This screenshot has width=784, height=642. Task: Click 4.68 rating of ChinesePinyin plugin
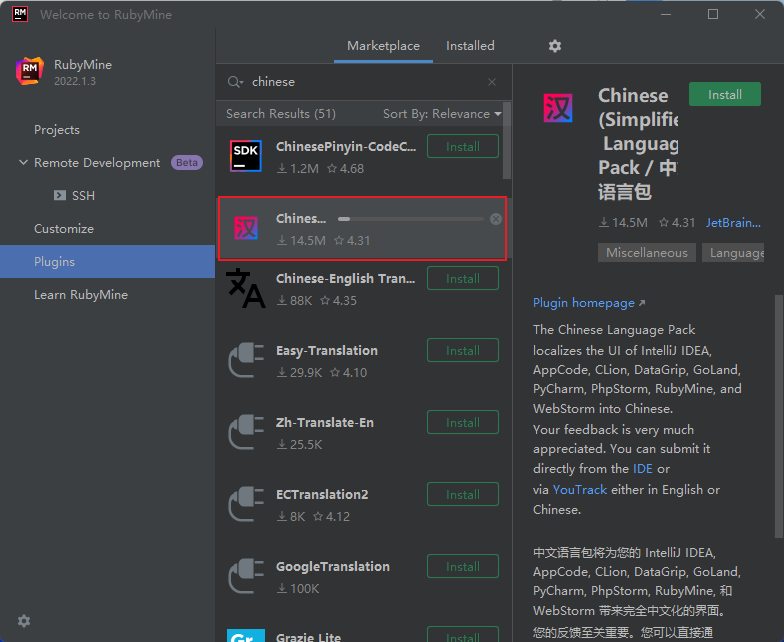click(346, 169)
